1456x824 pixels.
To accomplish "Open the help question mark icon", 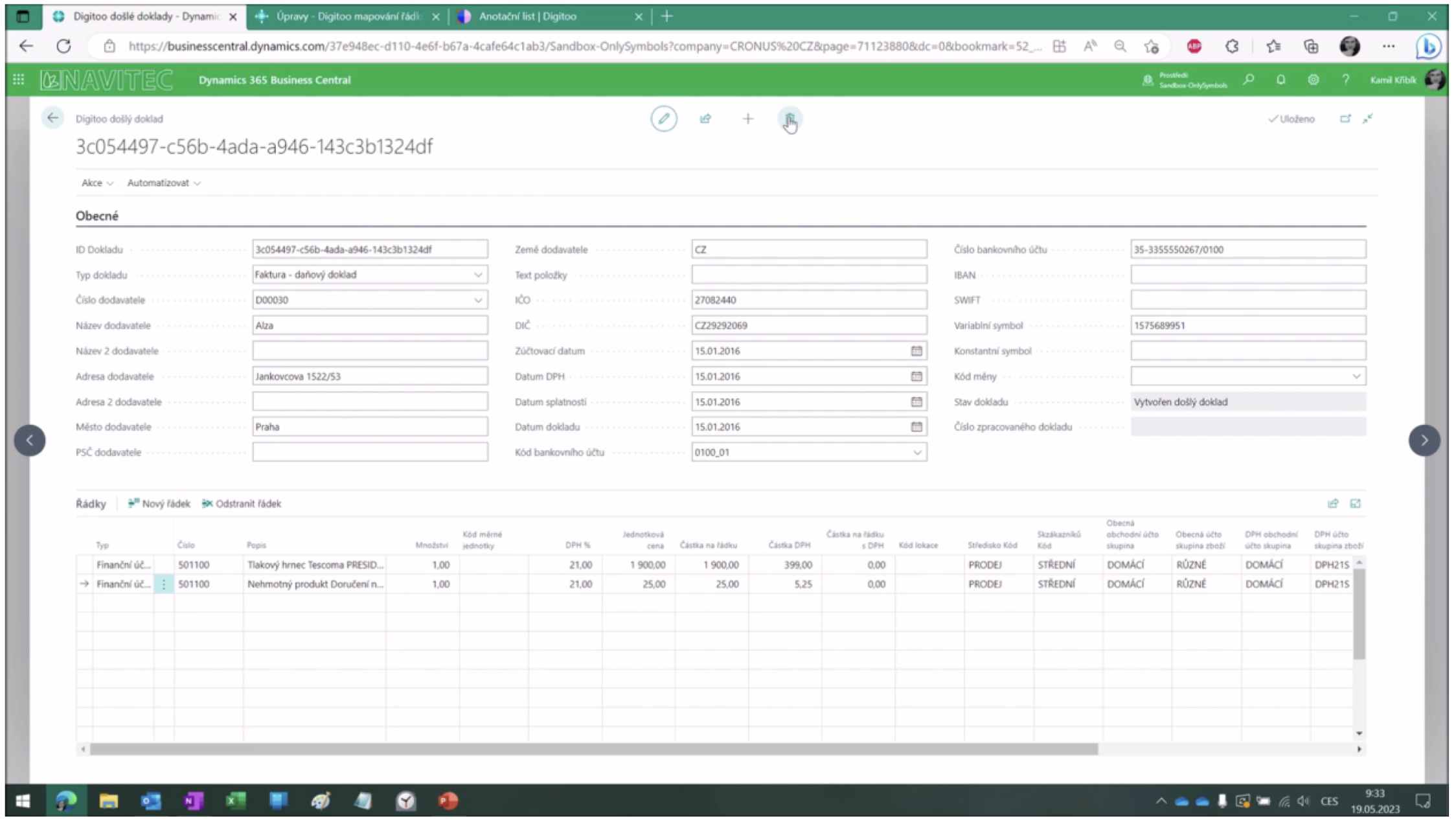I will tap(1345, 80).
